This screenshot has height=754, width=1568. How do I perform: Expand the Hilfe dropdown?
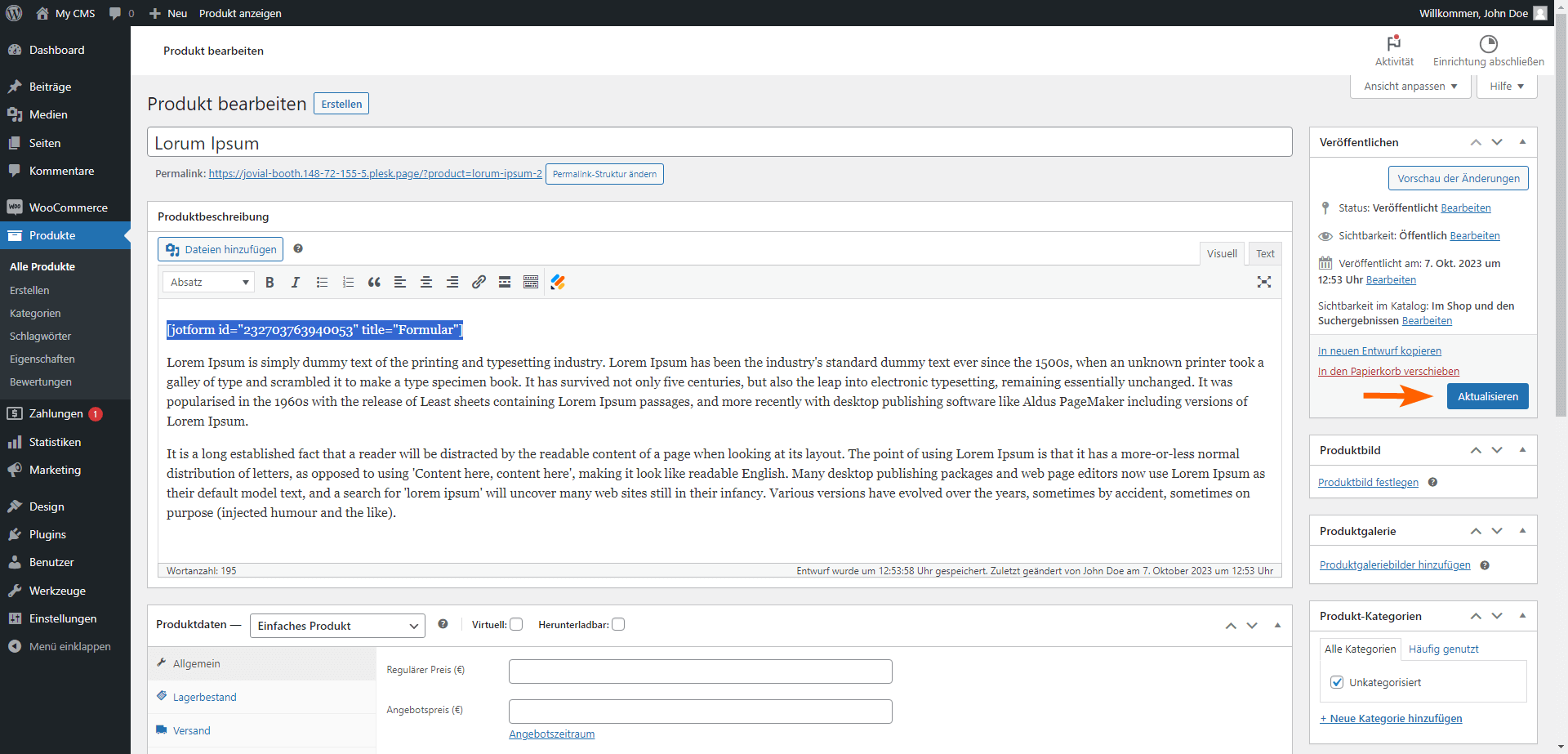pos(1507,86)
